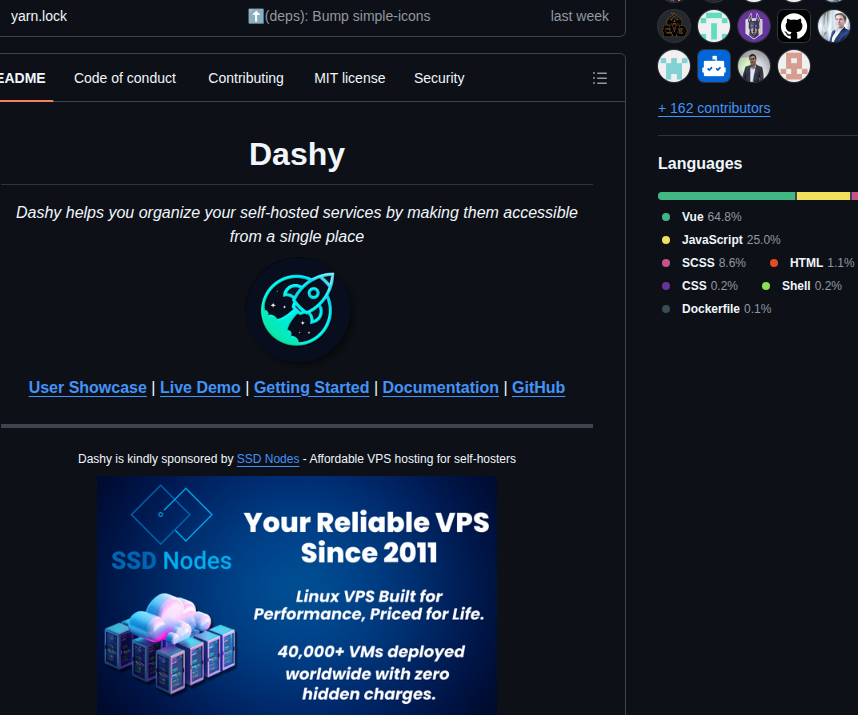Open the teal T-shaped identicon avatar
Screen dimensions: 858x715
coord(714,26)
